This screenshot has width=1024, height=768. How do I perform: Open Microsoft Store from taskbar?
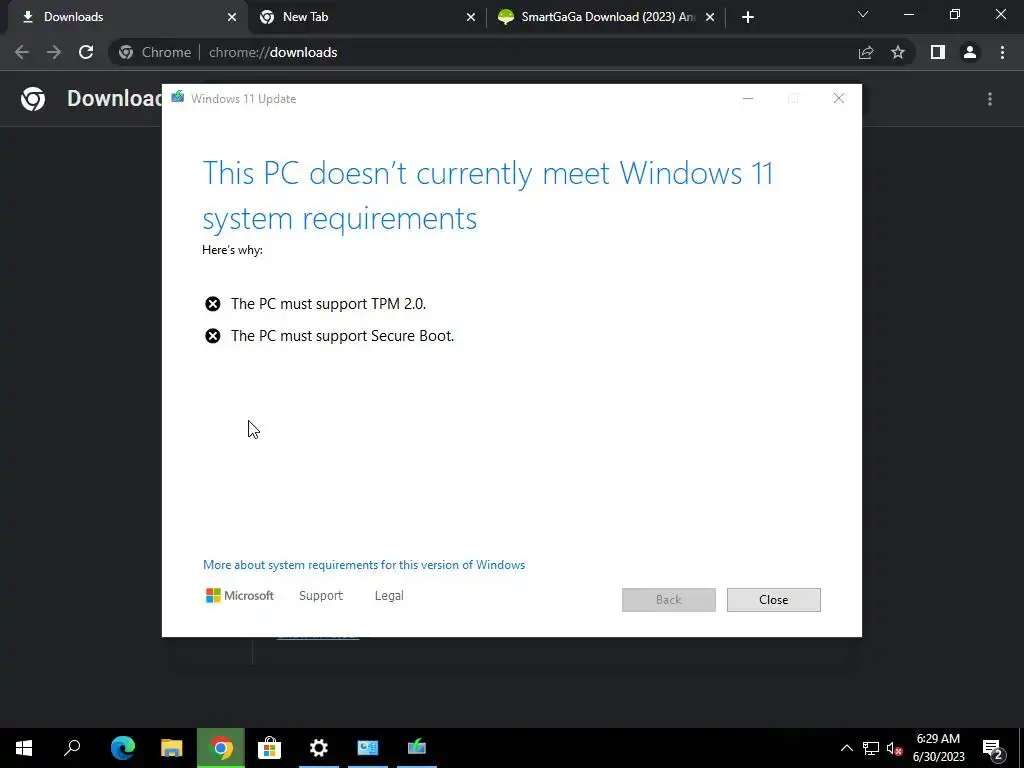click(x=269, y=748)
